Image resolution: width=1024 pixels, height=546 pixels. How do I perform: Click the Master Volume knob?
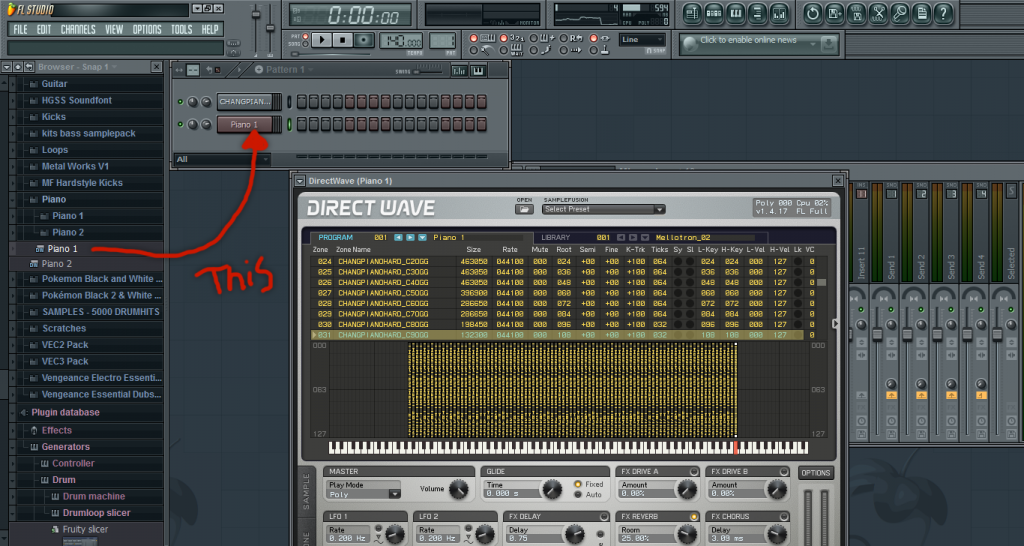pos(458,490)
